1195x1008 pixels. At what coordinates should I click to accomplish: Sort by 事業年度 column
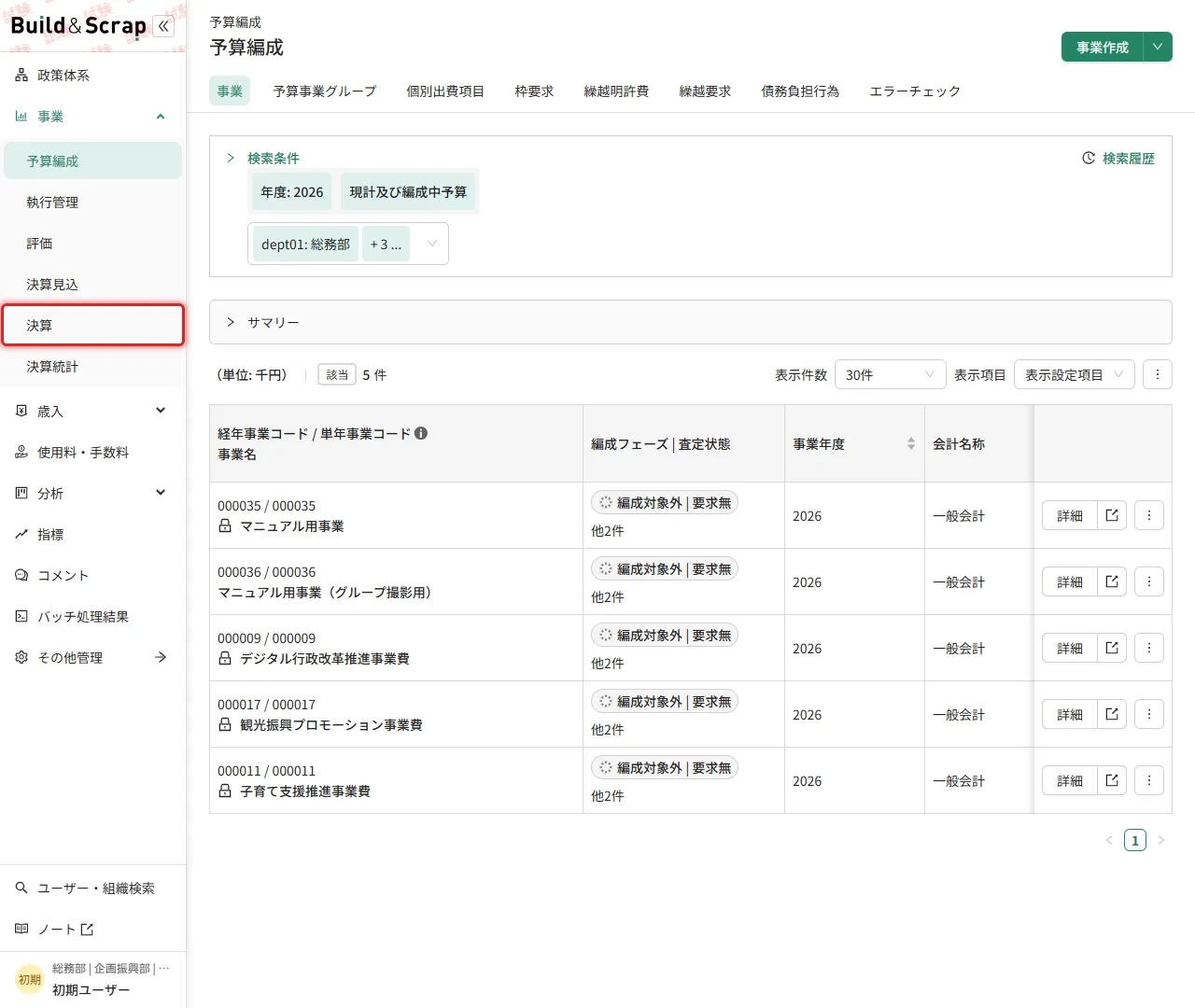[x=911, y=443]
